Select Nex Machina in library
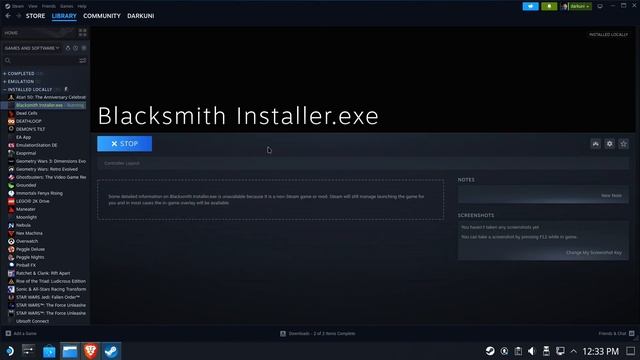The image size is (640, 360). click(29, 233)
